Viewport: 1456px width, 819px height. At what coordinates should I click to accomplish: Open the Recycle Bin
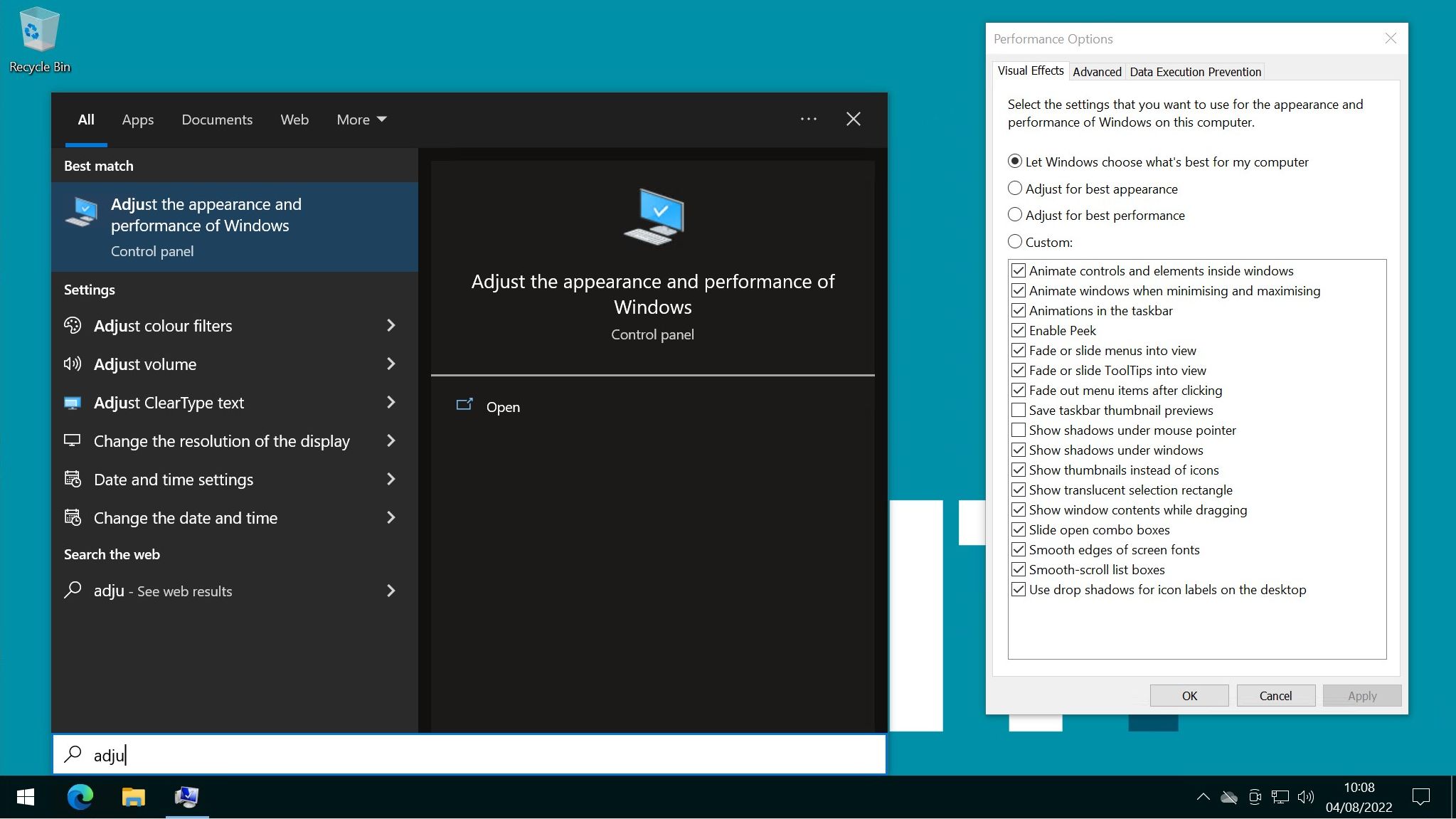coord(39,30)
